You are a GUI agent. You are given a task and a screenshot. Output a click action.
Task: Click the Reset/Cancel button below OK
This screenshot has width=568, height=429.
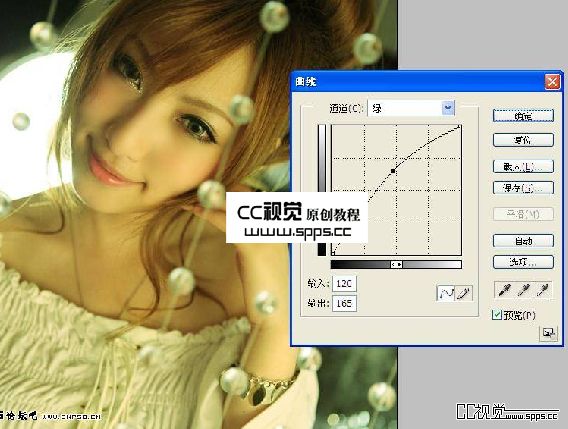(523, 140)
